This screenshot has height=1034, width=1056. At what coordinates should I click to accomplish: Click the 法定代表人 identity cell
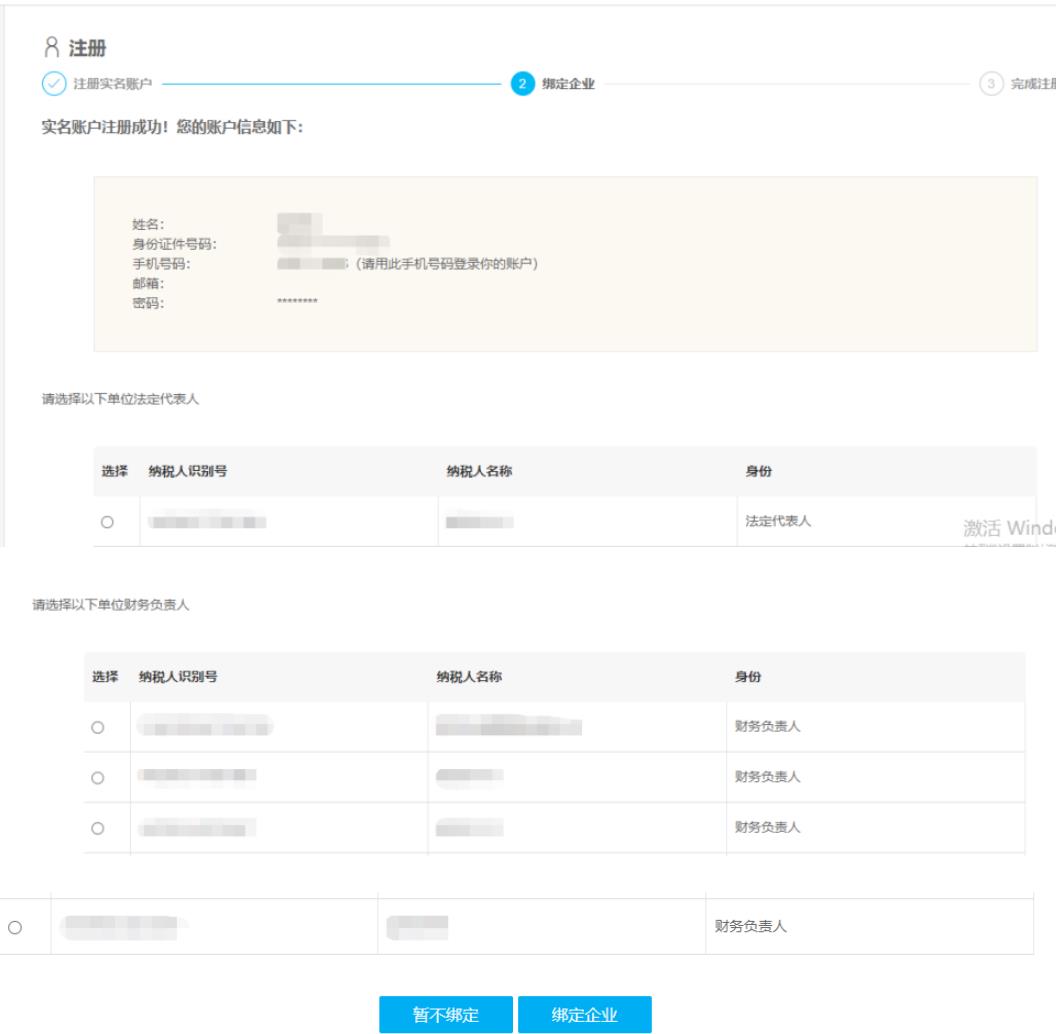click(x=778, y=521)
